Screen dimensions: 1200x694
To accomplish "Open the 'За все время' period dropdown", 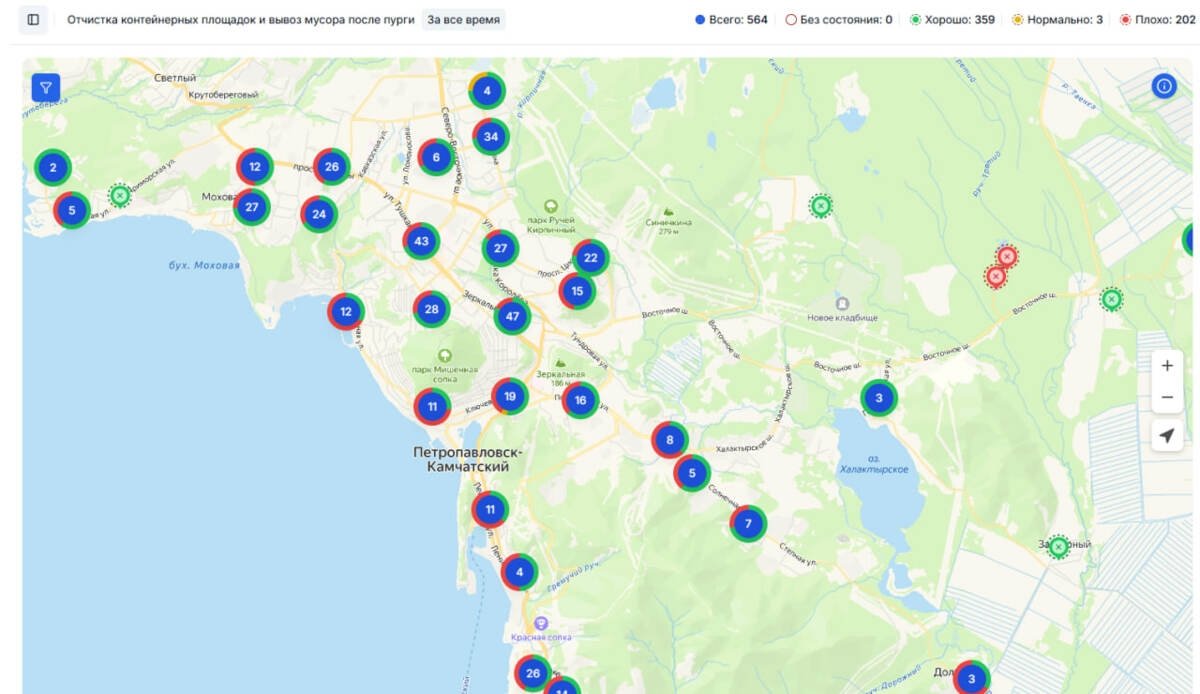I will 463,20.
